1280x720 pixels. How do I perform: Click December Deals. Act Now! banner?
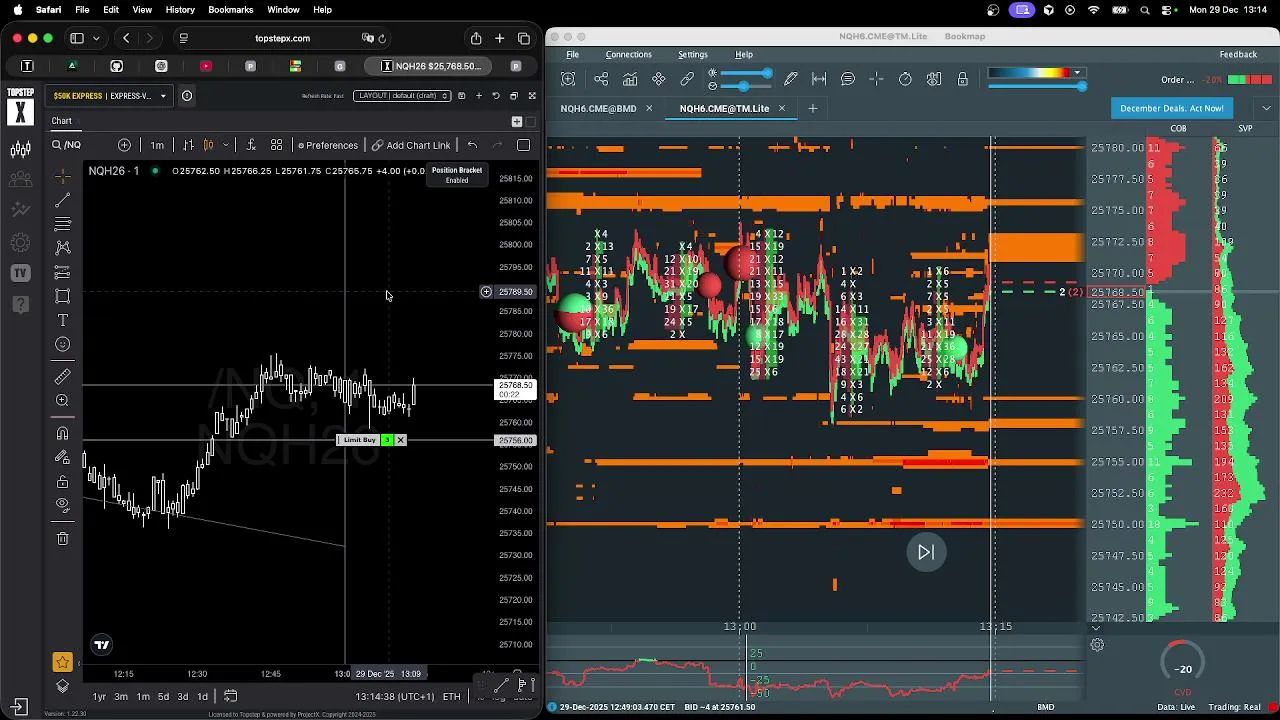1171,108
